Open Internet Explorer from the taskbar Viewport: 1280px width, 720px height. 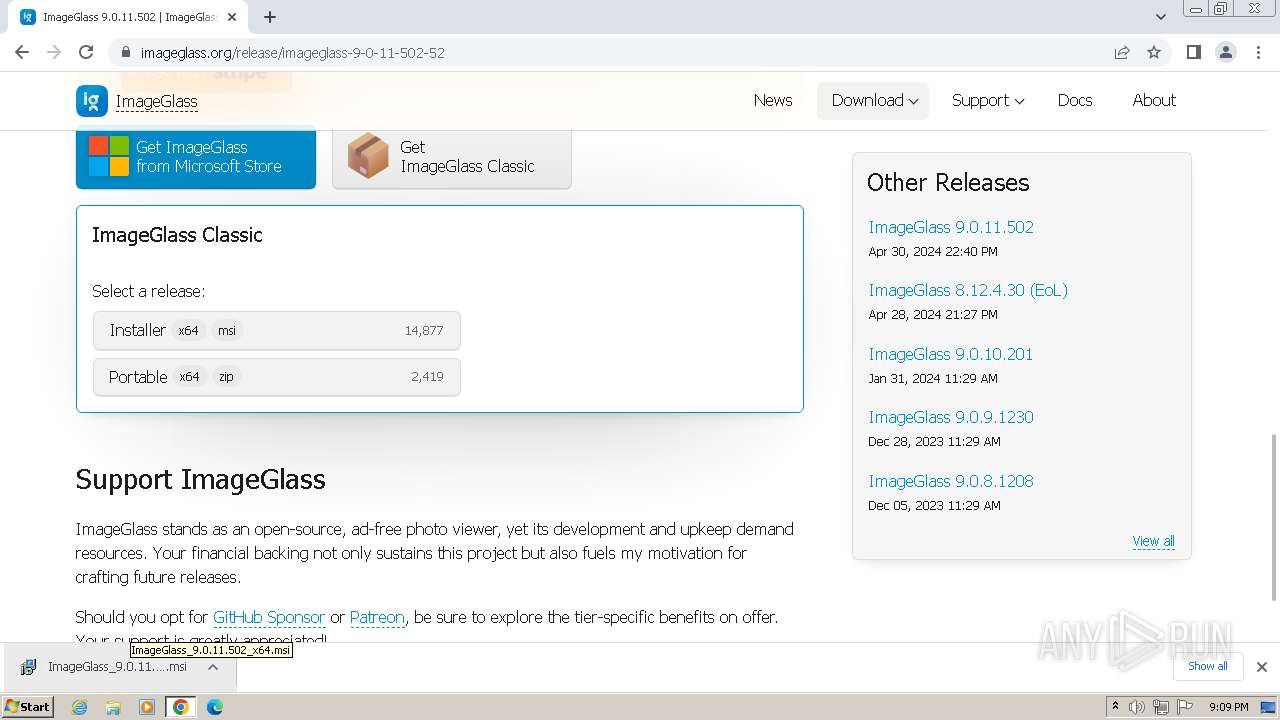[79, 707]
